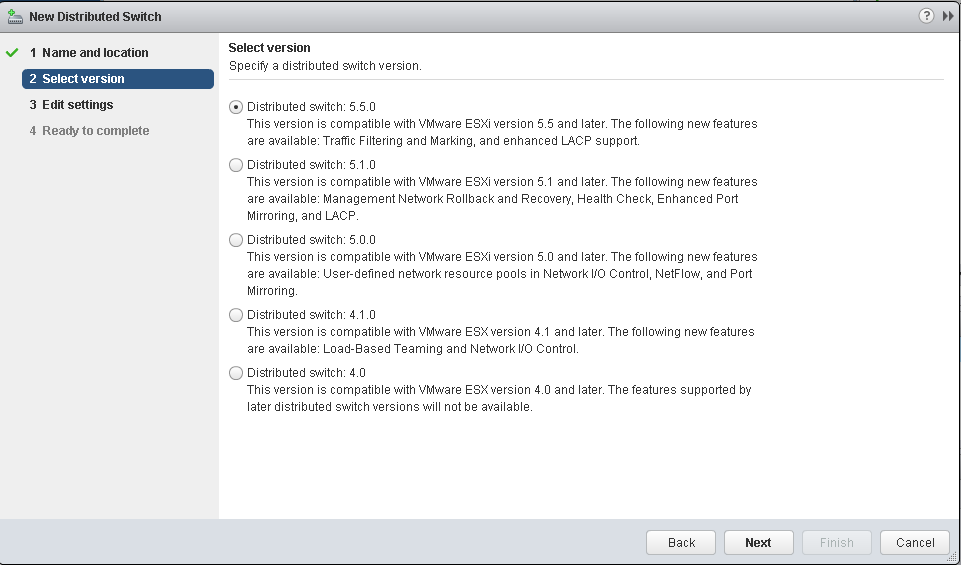
Task: Click the 'New Distributed Switch' window title
Action: 96,17
